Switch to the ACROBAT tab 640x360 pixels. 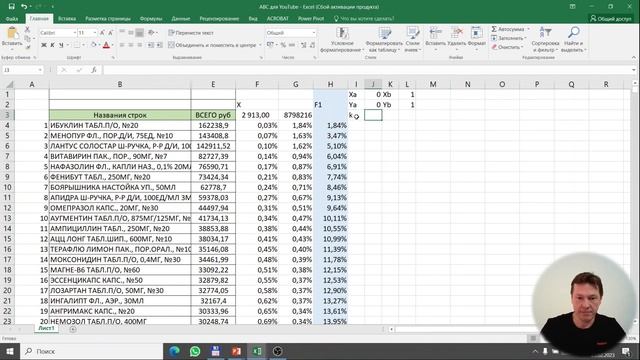point(278,18)
